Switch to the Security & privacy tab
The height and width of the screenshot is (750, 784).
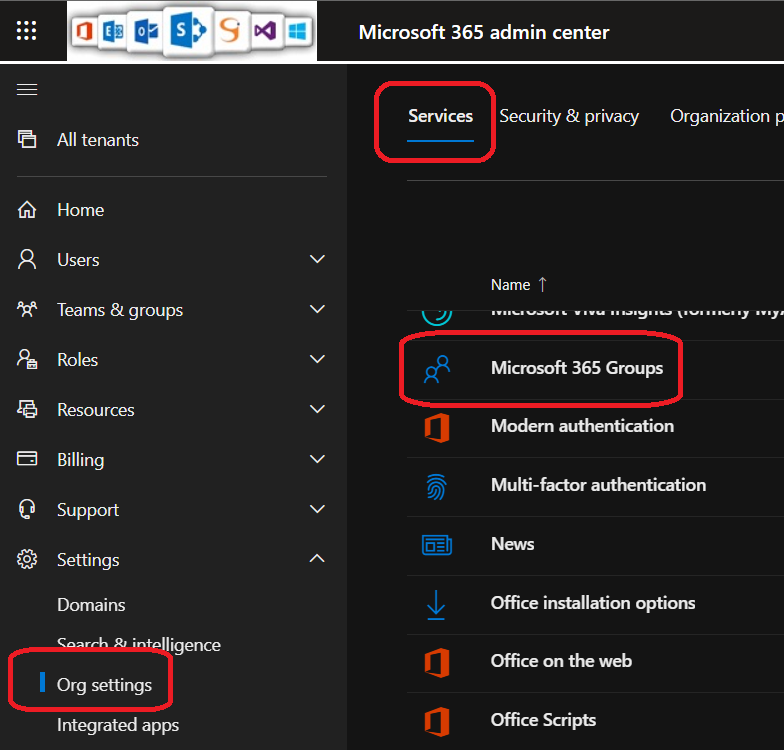569,116
